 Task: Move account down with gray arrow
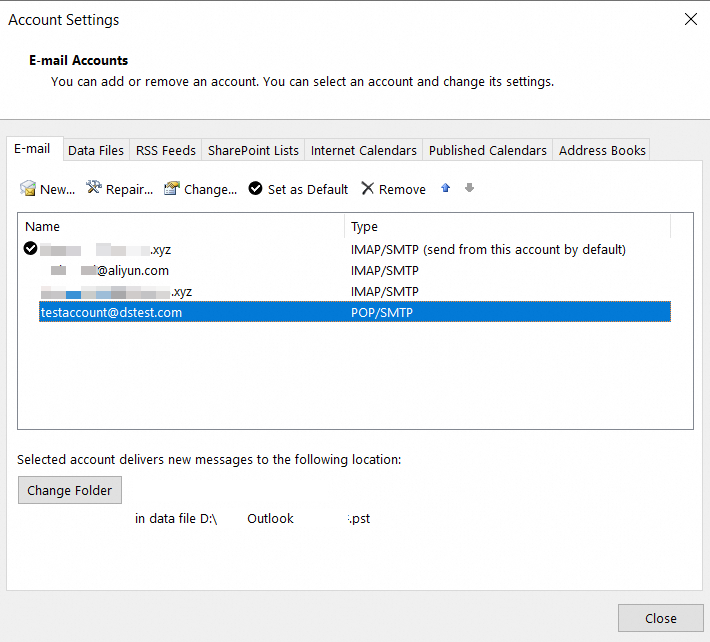point(469,188)
